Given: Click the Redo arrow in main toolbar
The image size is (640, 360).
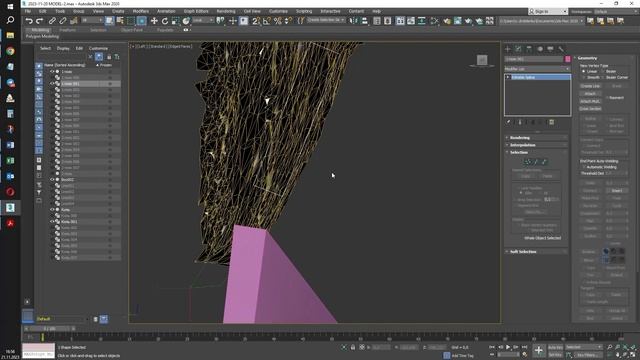Looking at the screenshot, I should [x=40, y=21].
